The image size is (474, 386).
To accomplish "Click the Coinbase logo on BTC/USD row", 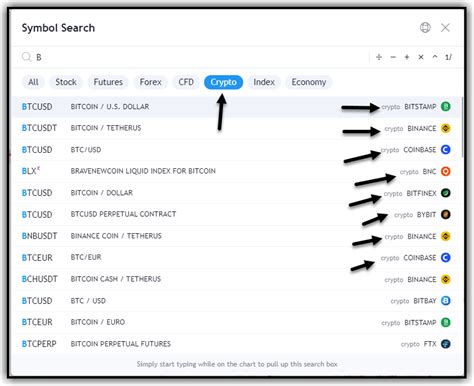I will 446,150.
